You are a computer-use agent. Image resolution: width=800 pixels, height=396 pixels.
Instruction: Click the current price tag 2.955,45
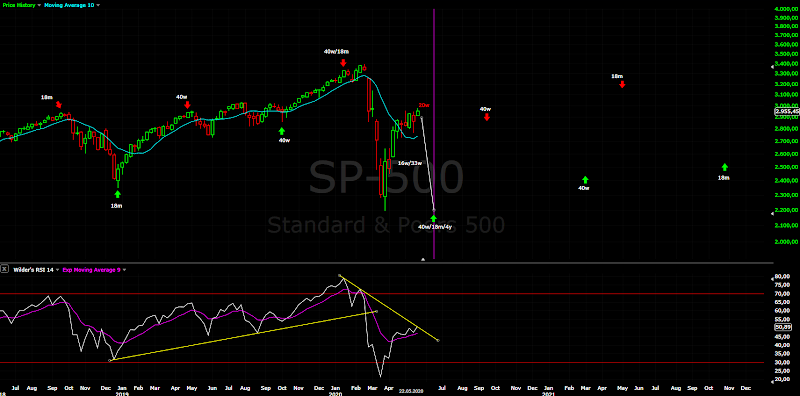(x=787, y=111)
